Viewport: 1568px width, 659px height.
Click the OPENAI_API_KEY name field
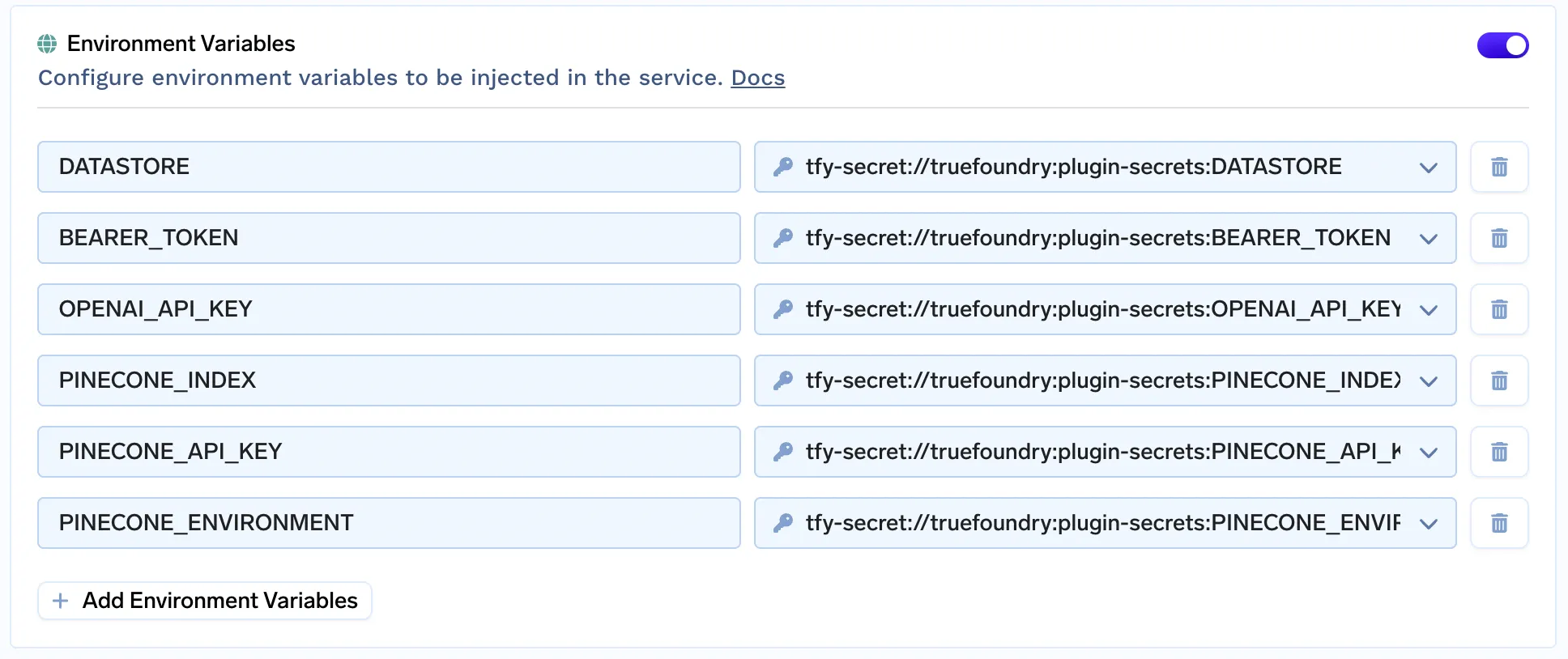(389, 309)
